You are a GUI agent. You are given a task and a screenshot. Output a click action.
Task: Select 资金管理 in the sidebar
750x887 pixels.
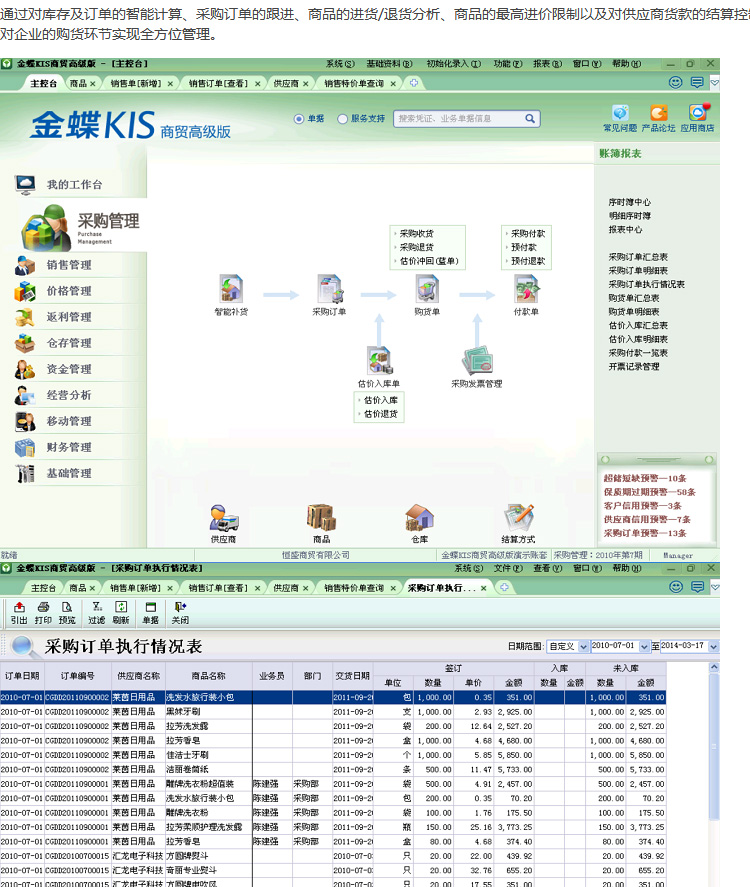pos(69,369)
